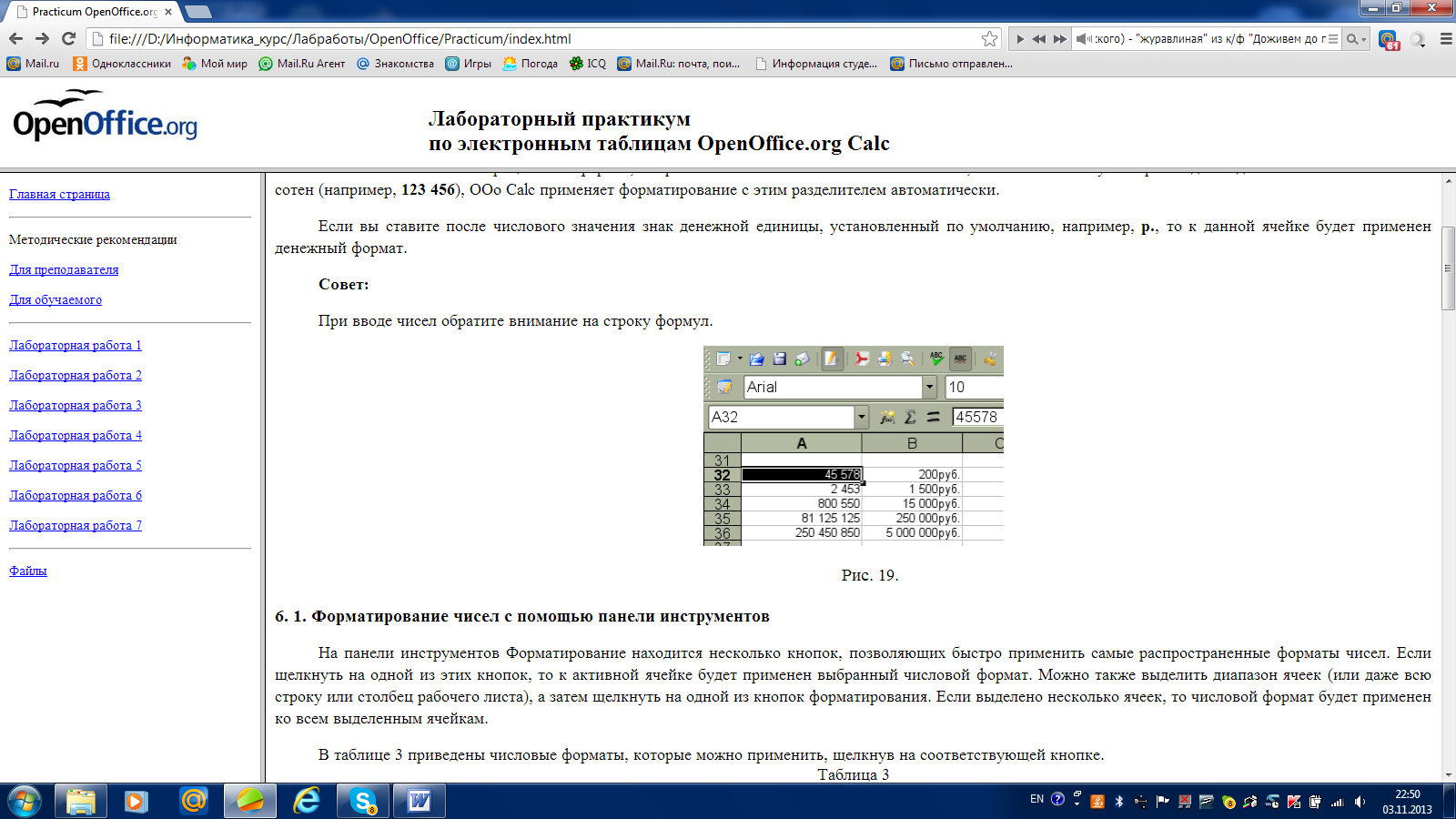1456x819 pixels.
Task: Open the Для преподавателя link
Action: click(x=64, y=269)
